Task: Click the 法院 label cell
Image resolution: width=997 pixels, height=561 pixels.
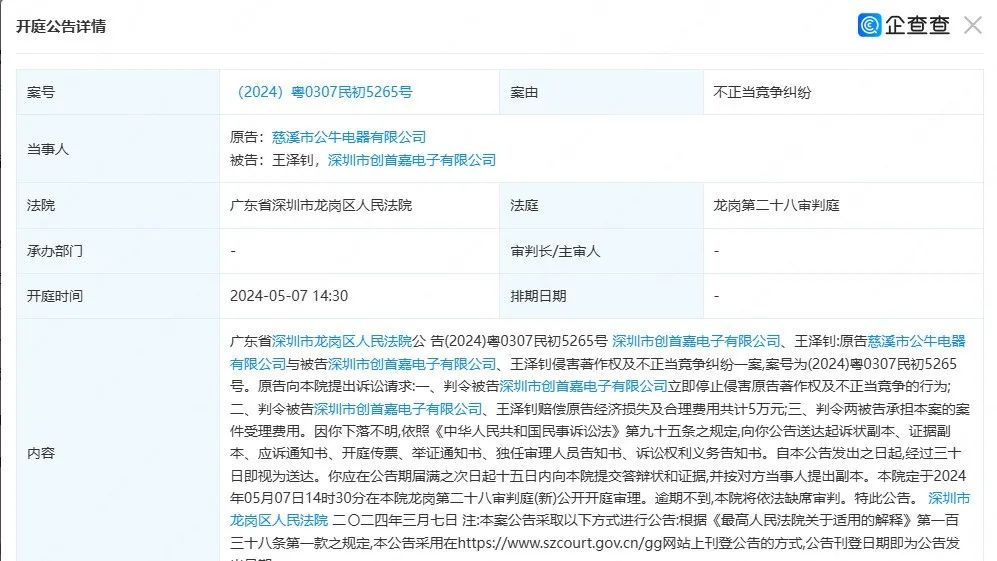Action: click(x=118, y=205)
